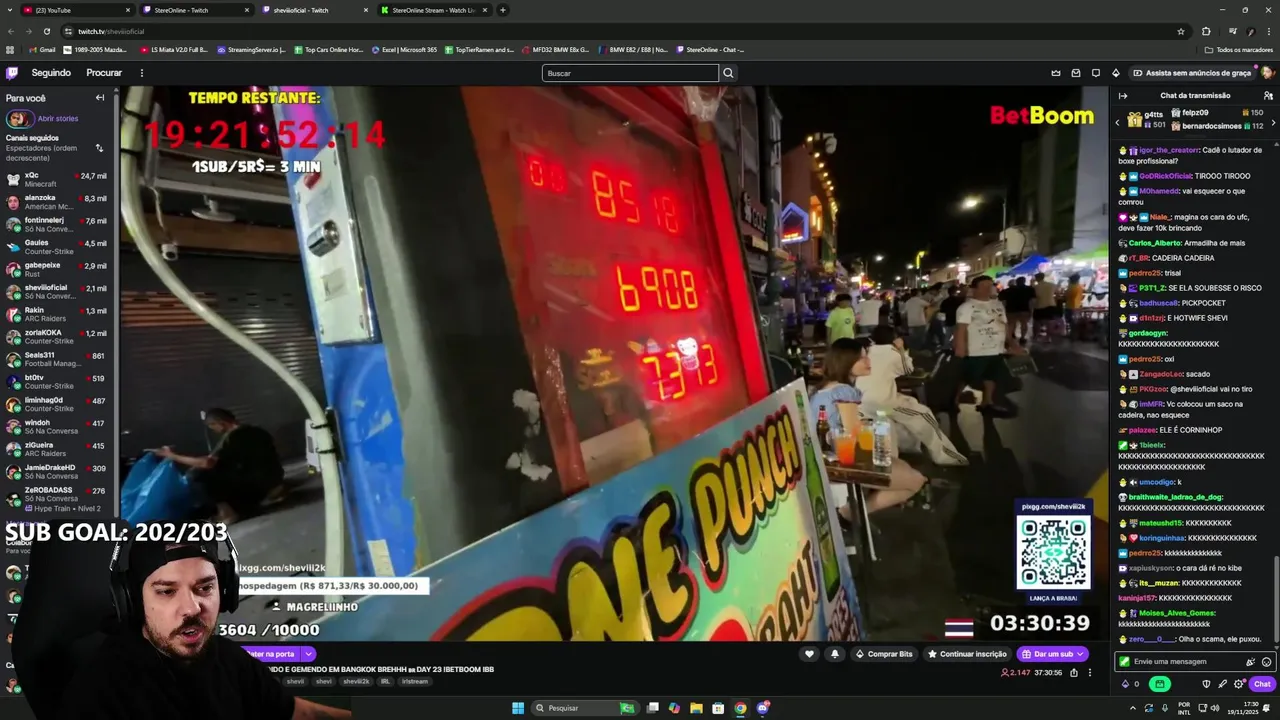Open the green channel points reward chest
This screenshot has width=1280, height=720.
tap(1159, 684)
